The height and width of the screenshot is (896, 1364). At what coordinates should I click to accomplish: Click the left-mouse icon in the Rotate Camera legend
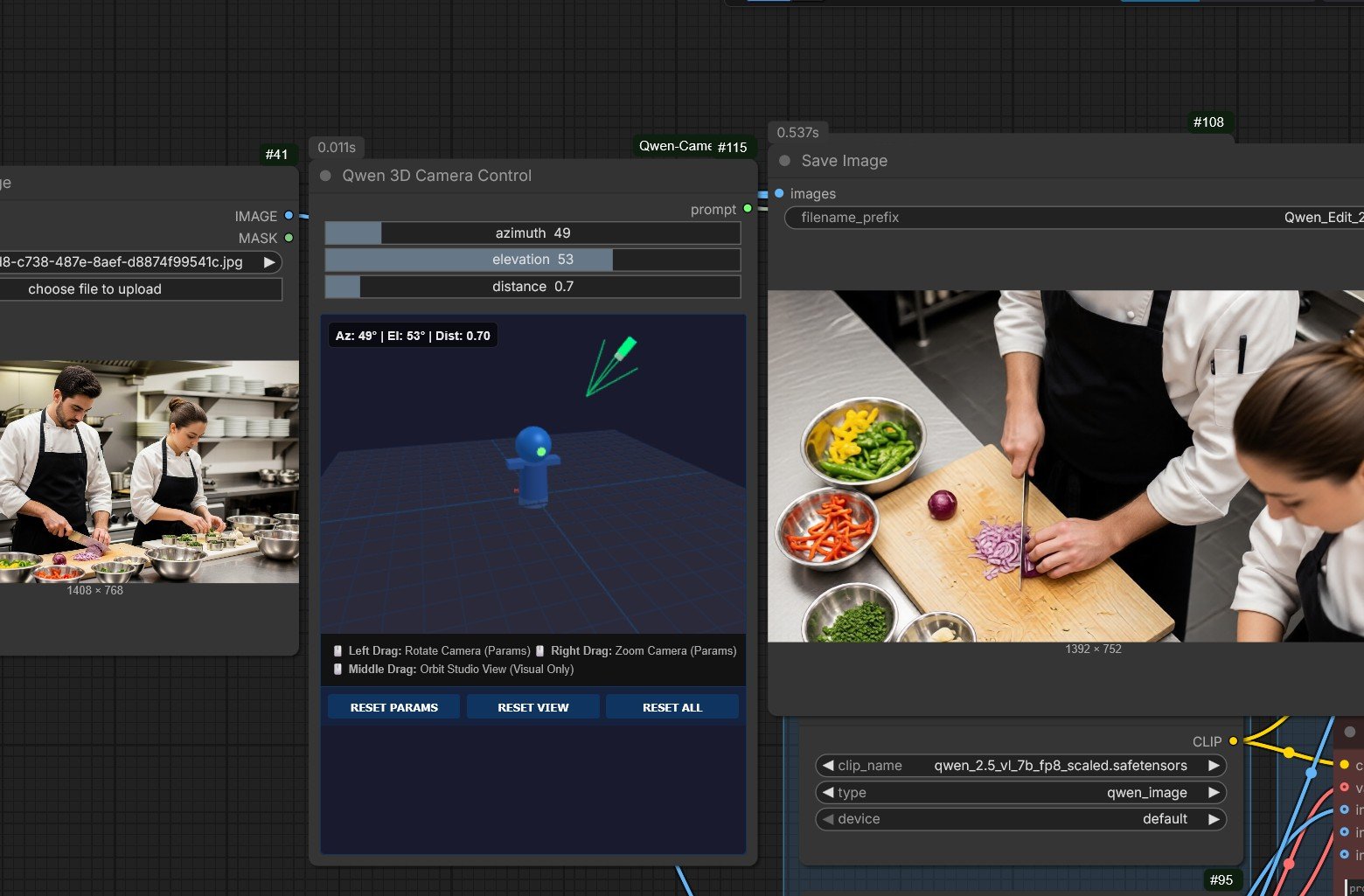point(338,650)
